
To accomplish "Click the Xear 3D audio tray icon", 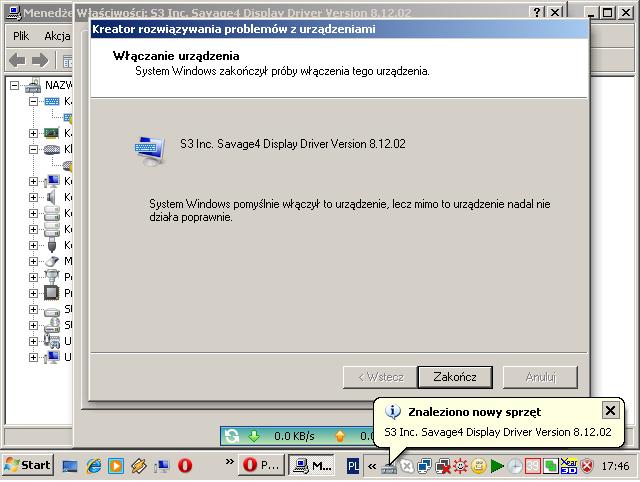I will tap(569, 466).
